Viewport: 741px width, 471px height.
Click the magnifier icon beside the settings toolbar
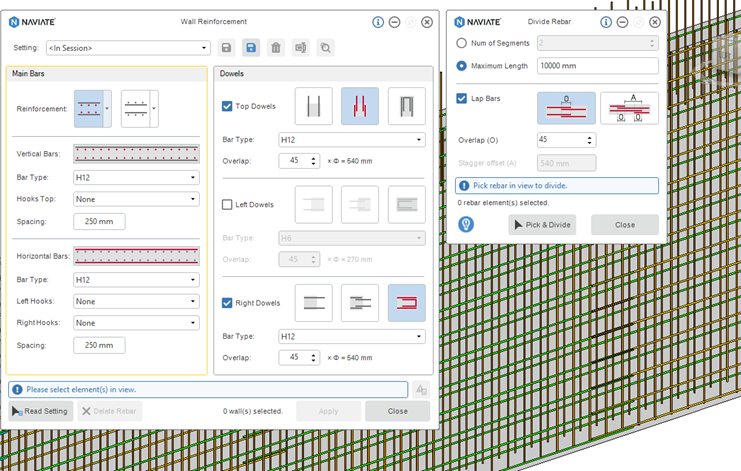(326, 47)
